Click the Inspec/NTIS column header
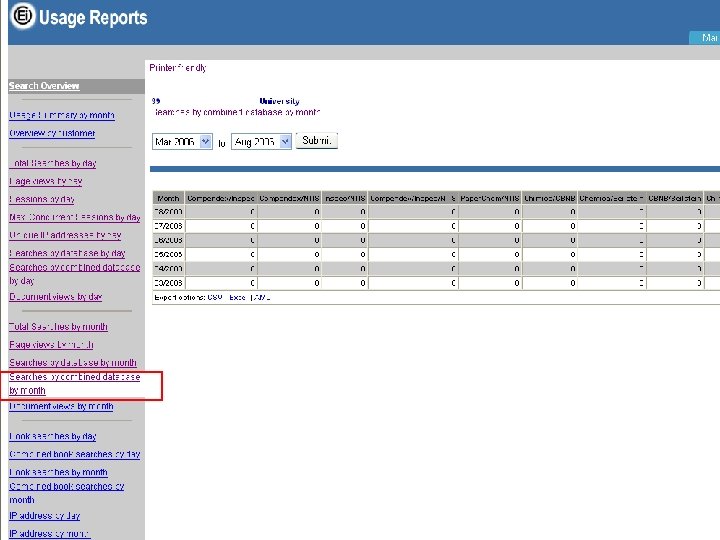This screenshot has width=720, height=540. point(345,198)
